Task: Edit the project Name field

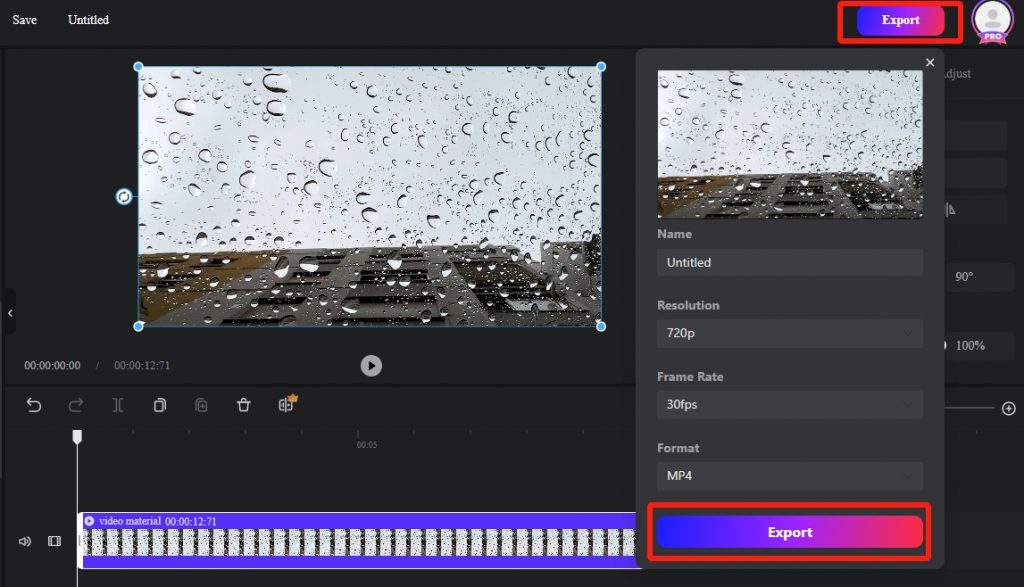Action: click(790, 262)
